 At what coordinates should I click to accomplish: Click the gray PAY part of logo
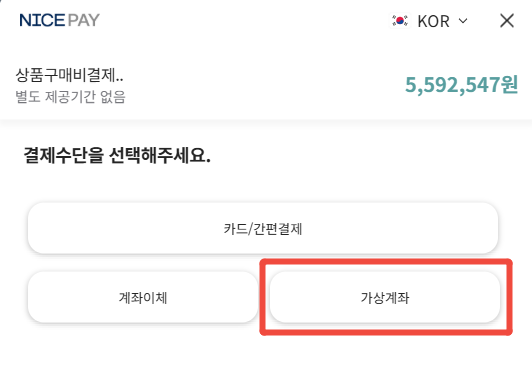83,20
